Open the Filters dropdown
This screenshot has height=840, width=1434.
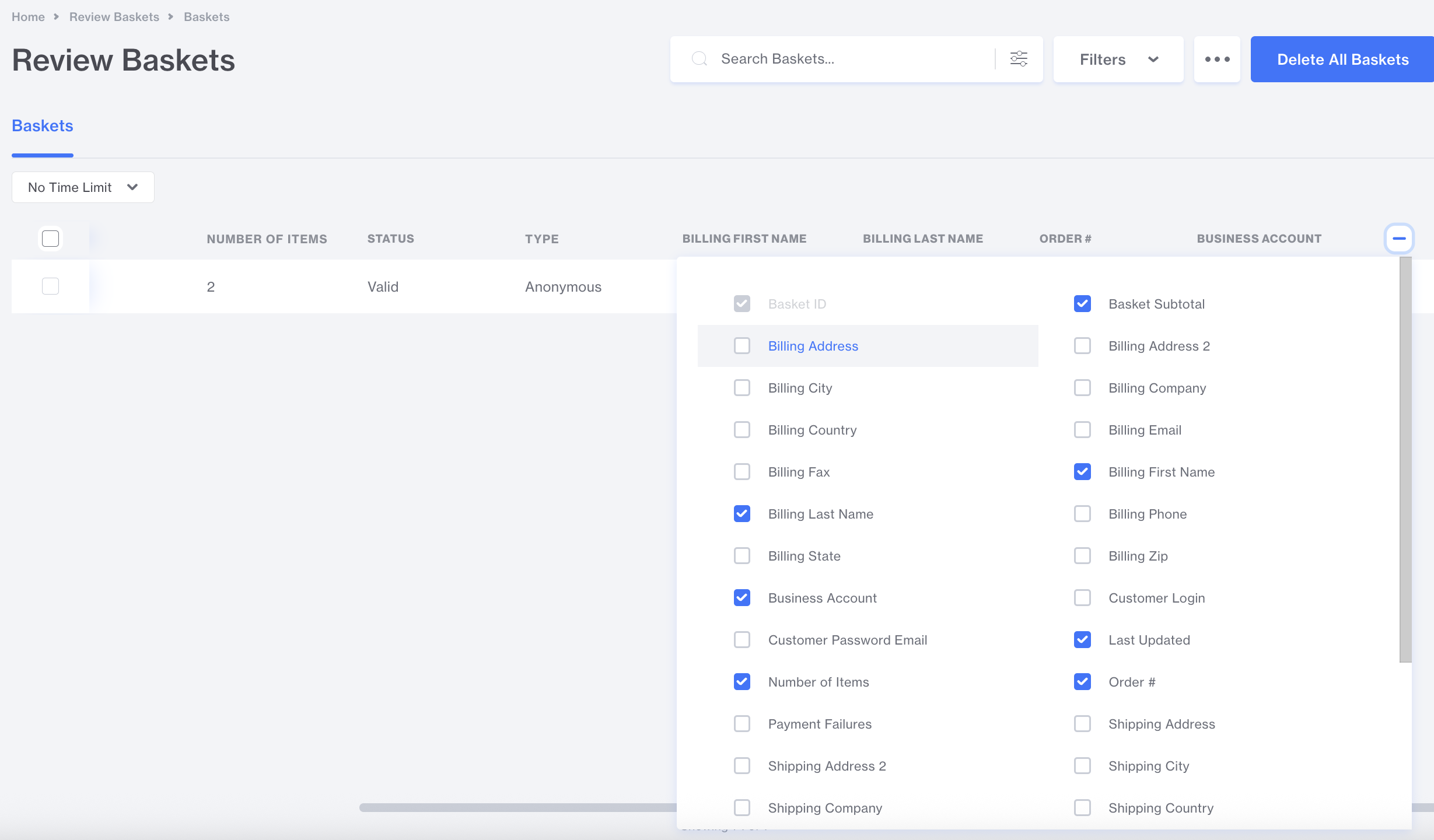(1118, 59)
